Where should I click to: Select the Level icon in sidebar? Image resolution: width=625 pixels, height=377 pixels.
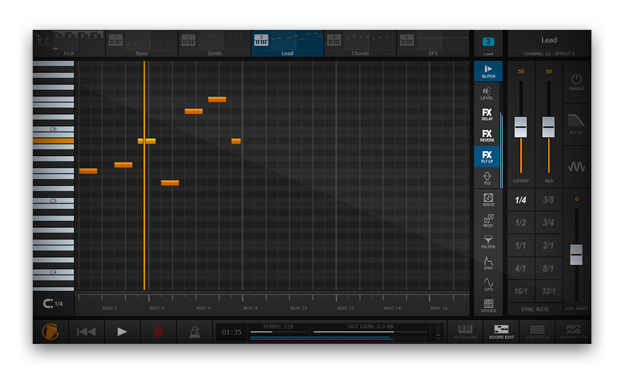487,93
